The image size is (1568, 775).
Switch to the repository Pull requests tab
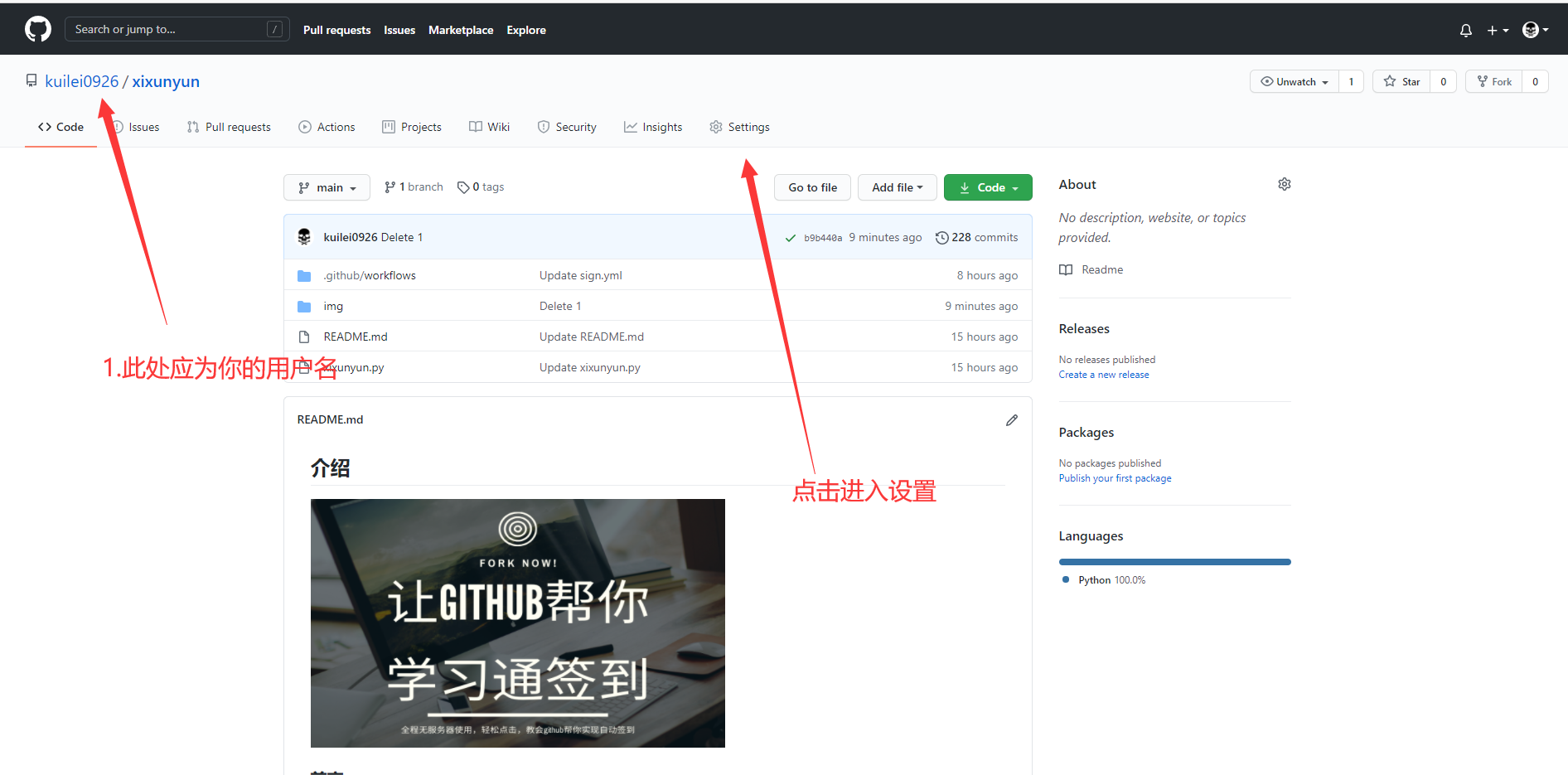click(x=229, y=127)
